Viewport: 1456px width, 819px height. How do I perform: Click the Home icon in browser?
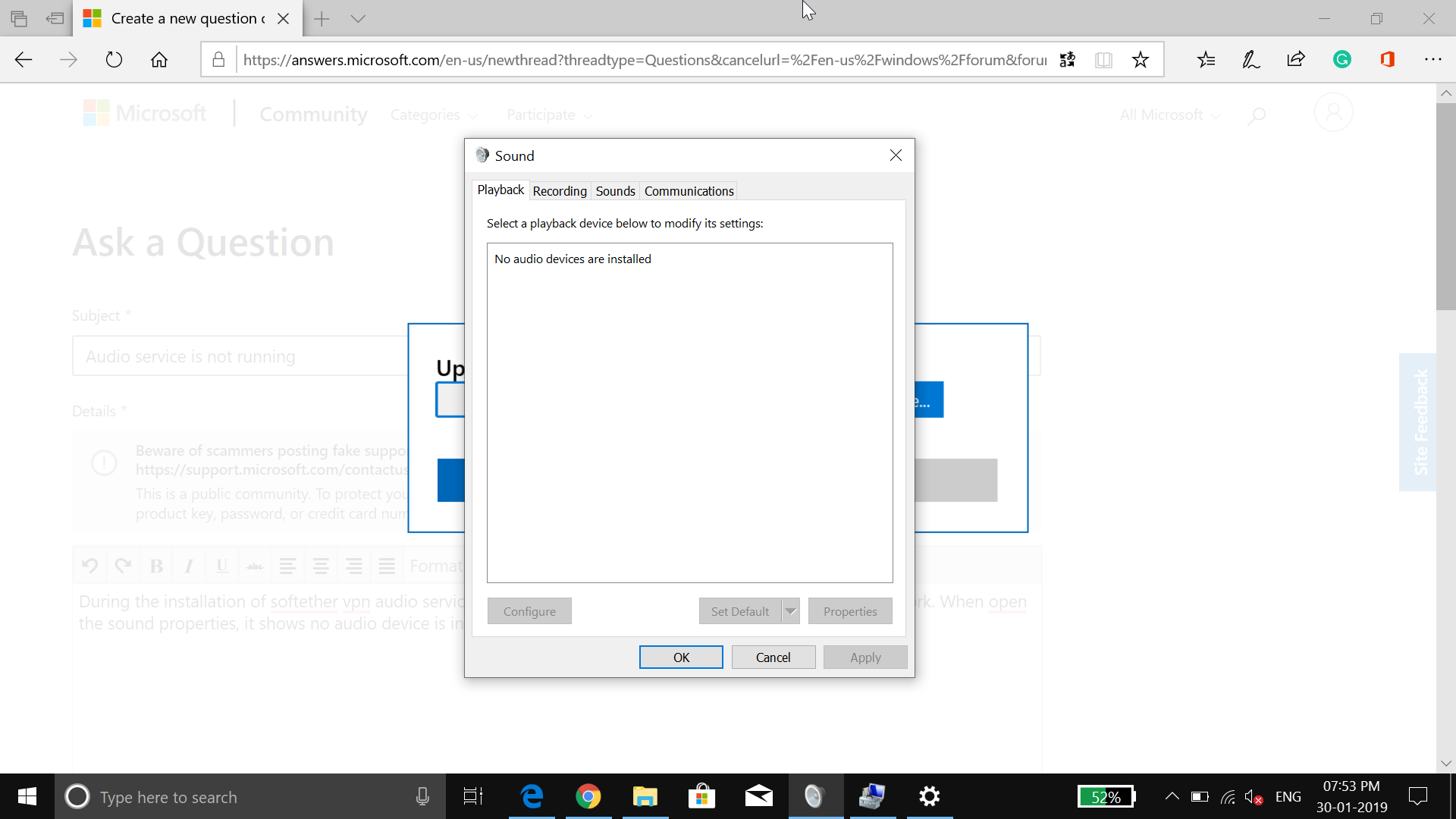click(159, 60)
